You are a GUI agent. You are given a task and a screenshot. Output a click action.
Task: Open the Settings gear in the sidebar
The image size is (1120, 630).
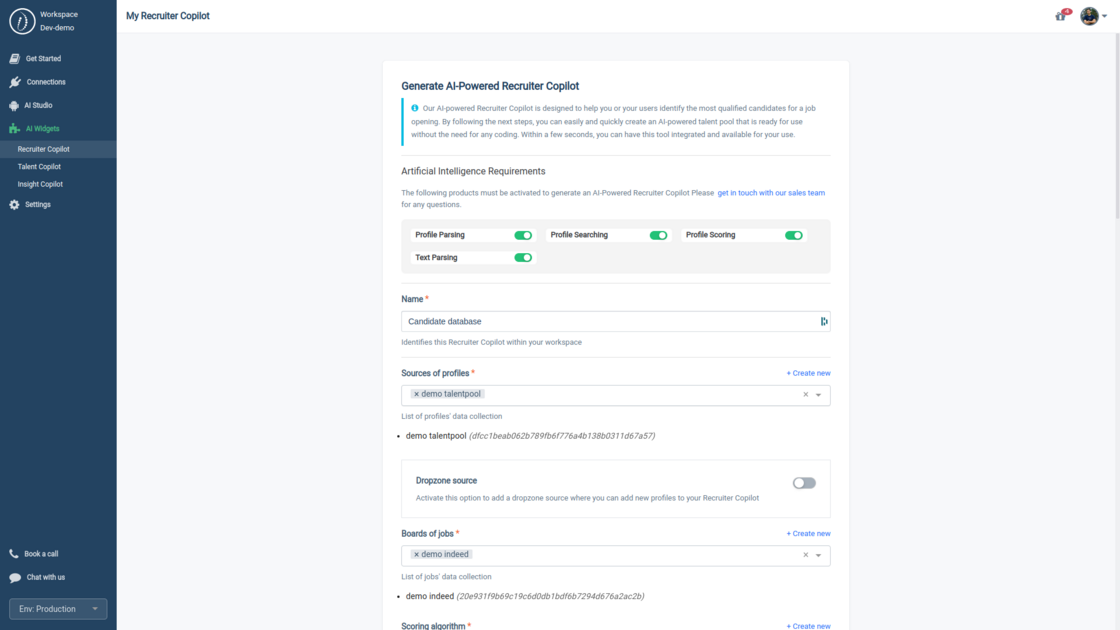12,204
